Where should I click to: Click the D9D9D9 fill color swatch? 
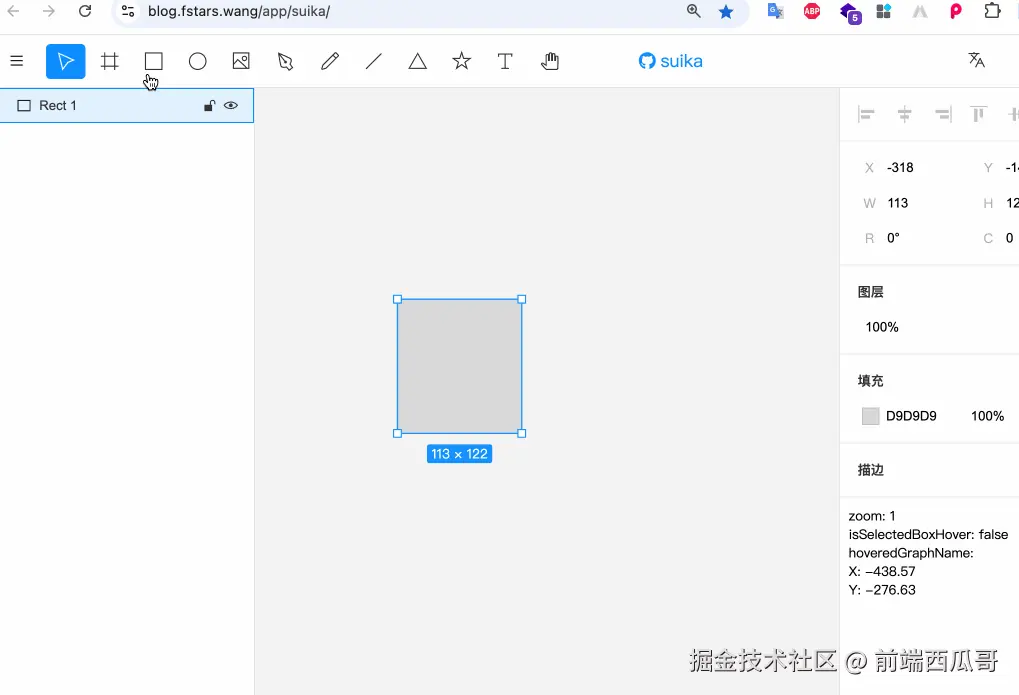pos(869,416)
